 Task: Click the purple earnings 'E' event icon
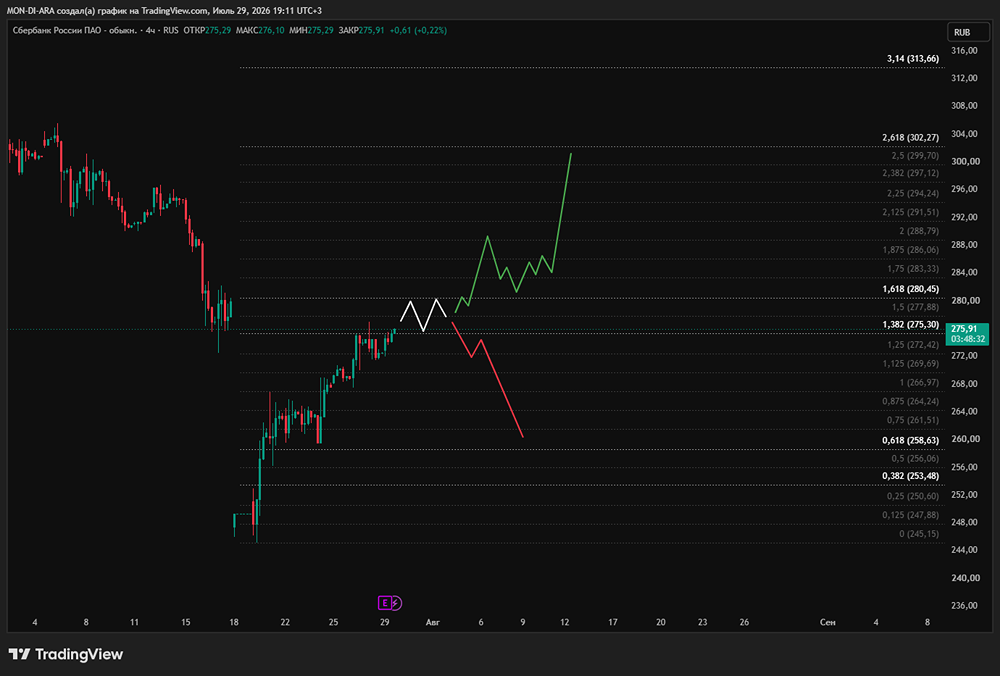385,603
